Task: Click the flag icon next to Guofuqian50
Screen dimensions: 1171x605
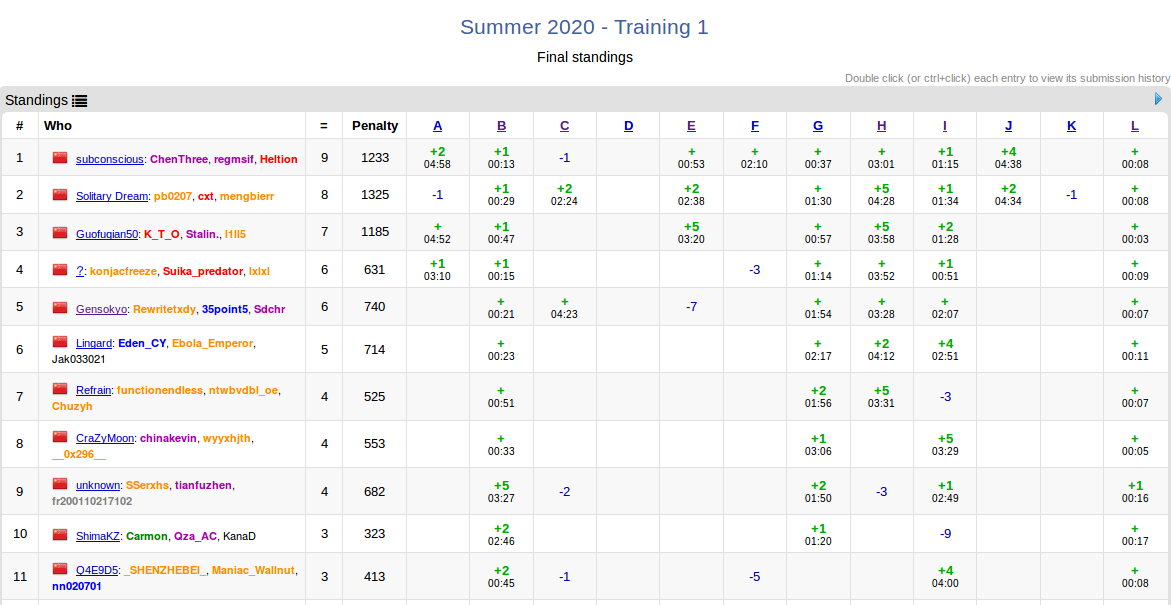Action: tap(60, 232)
